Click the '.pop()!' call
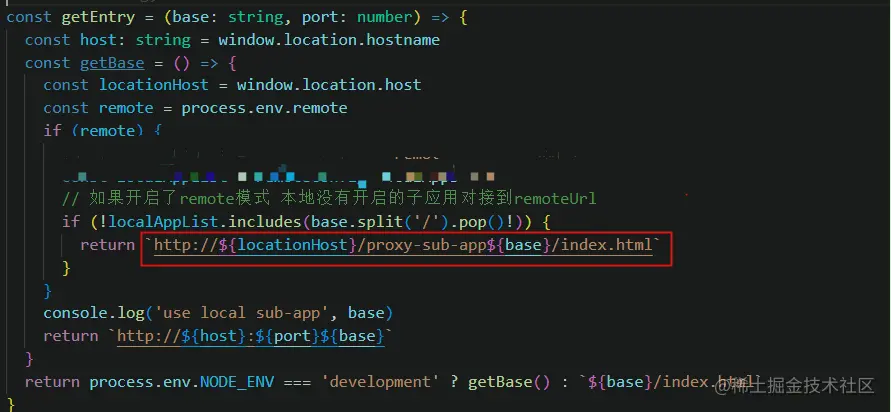The width and height of the screenshot is (891, 412). click(x=481, y=222)
